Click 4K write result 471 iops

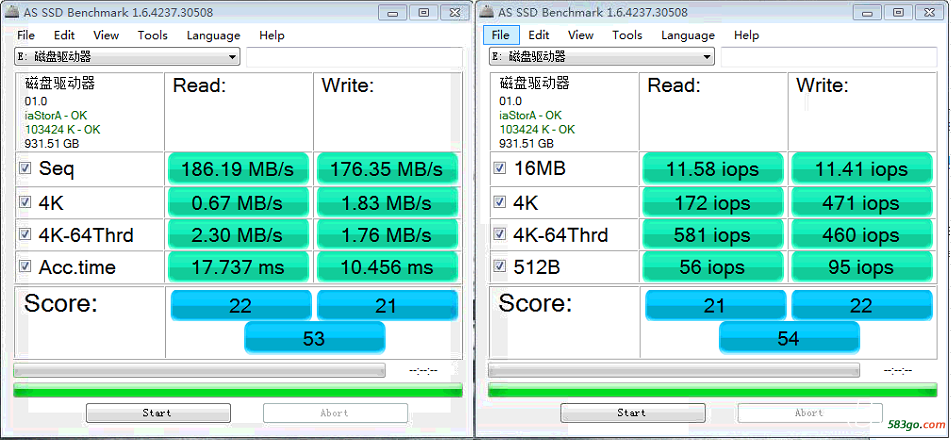coord(861,203)
